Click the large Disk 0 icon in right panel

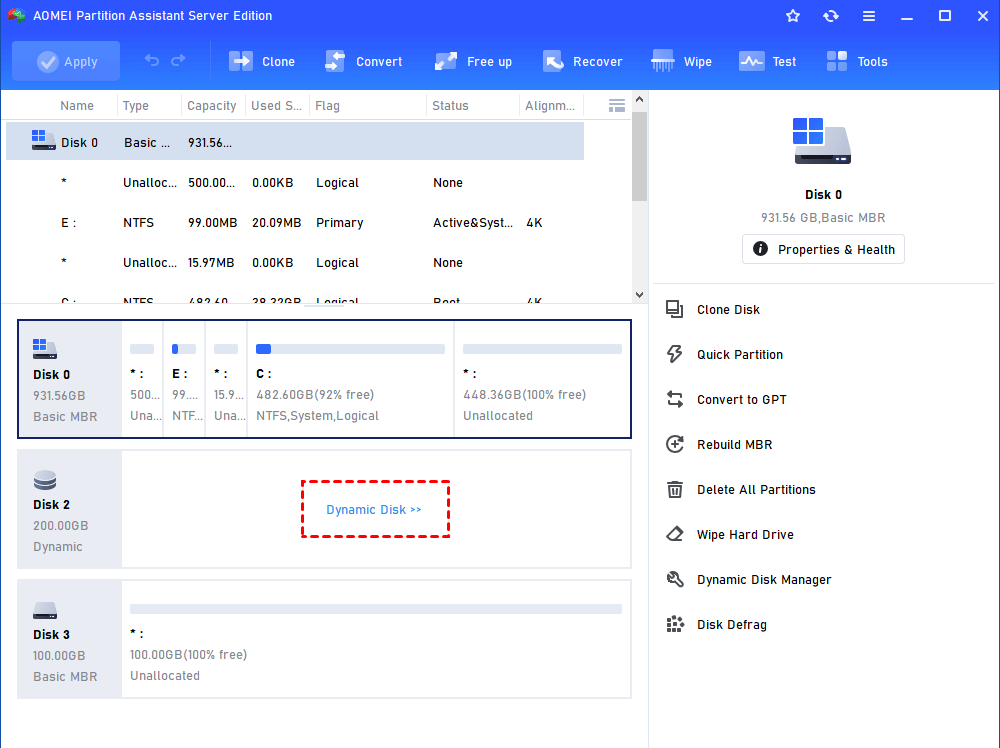[x=822, y=141]
